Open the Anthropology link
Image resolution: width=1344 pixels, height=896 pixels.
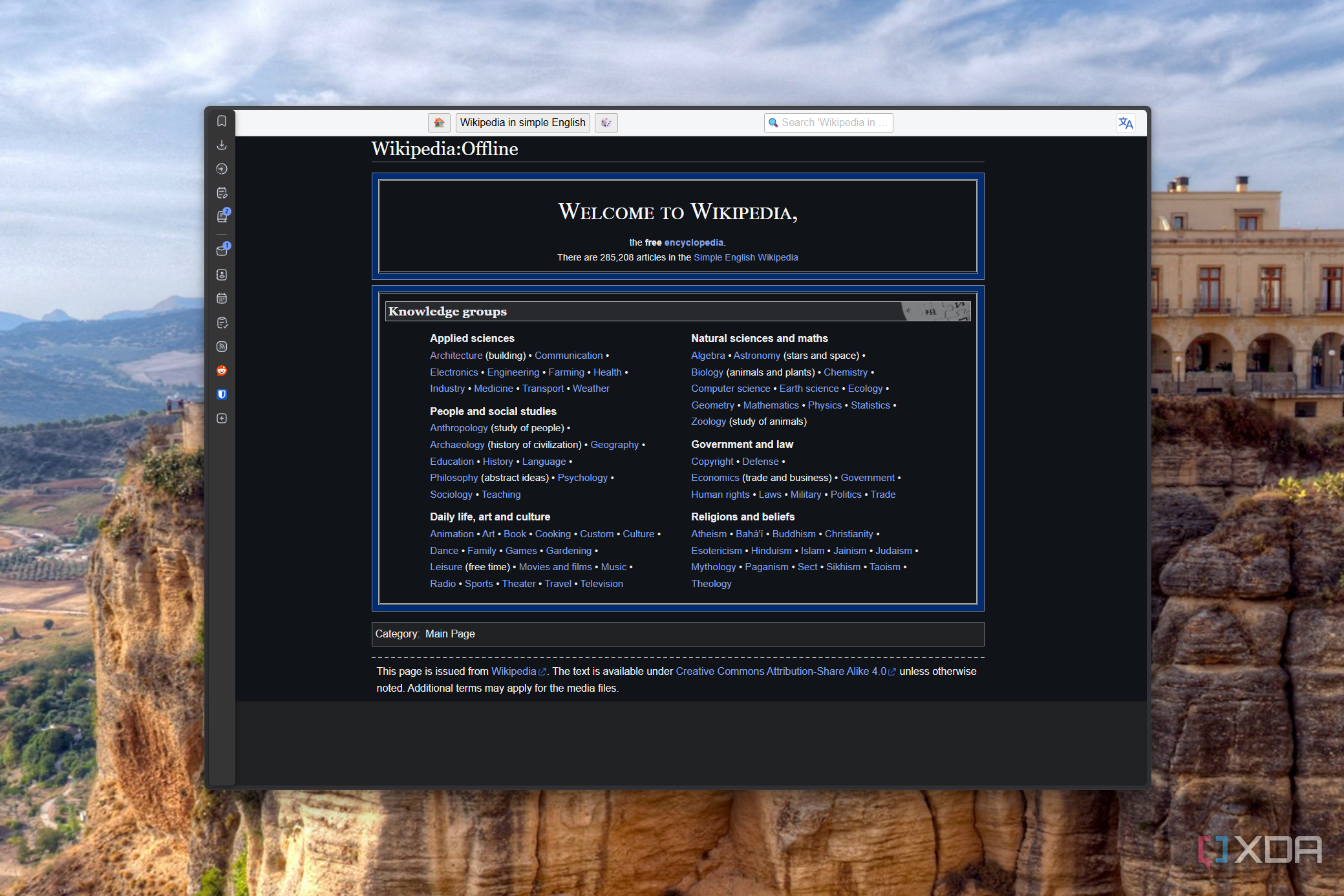[x=458, y=428]
